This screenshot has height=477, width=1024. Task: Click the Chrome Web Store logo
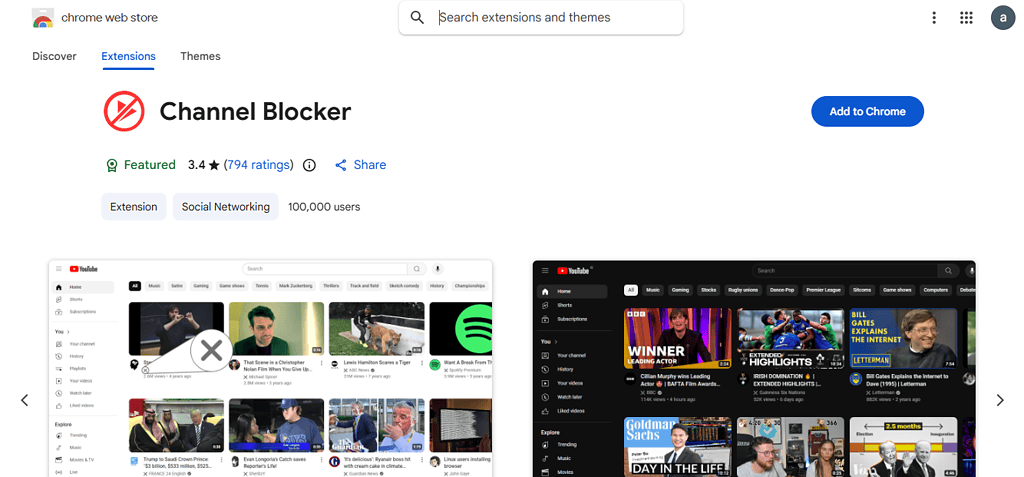pyautogui.click(x=42, y=18)
